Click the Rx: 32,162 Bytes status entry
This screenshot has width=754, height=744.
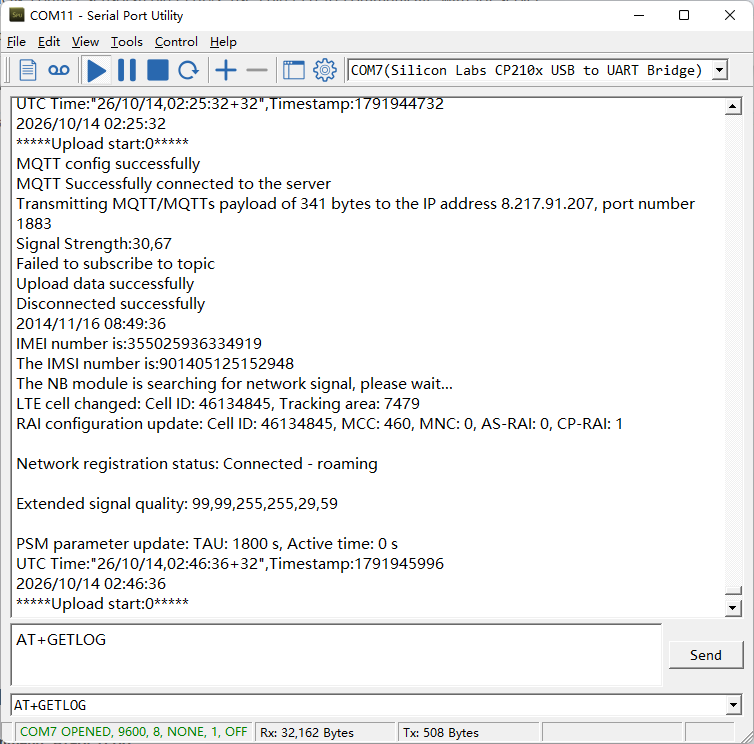[x=307, y=732]
